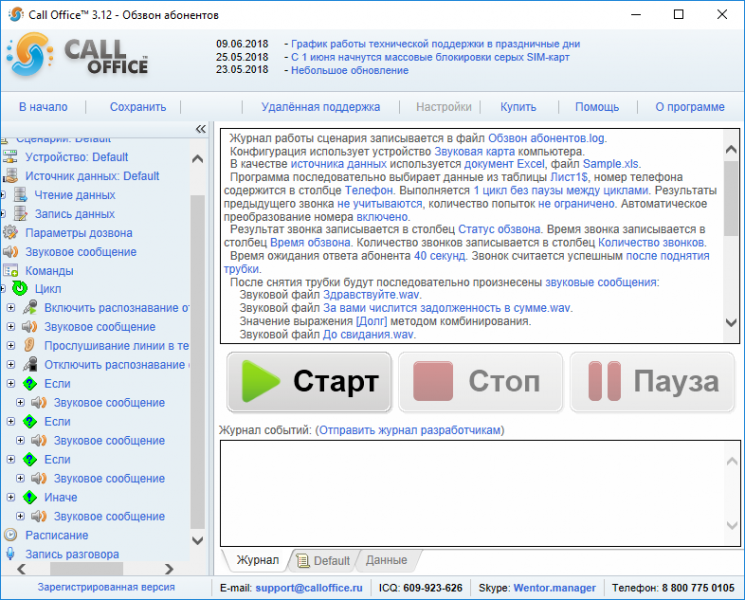Open news link about График работы технической поддержки

pos(435,44)
